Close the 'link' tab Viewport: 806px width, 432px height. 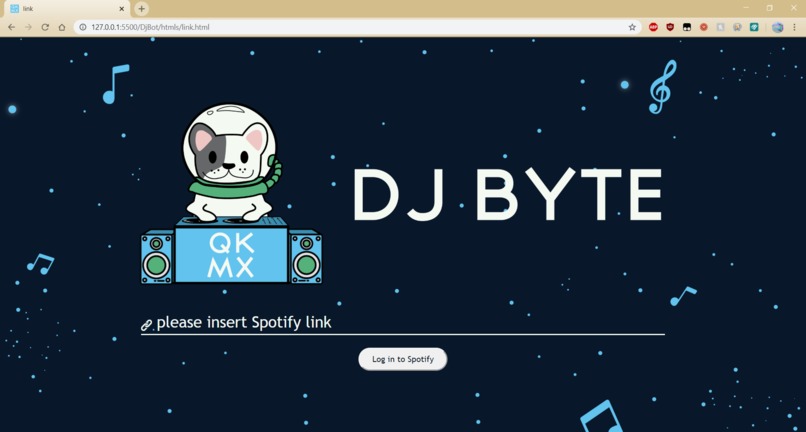coord(122,9)
